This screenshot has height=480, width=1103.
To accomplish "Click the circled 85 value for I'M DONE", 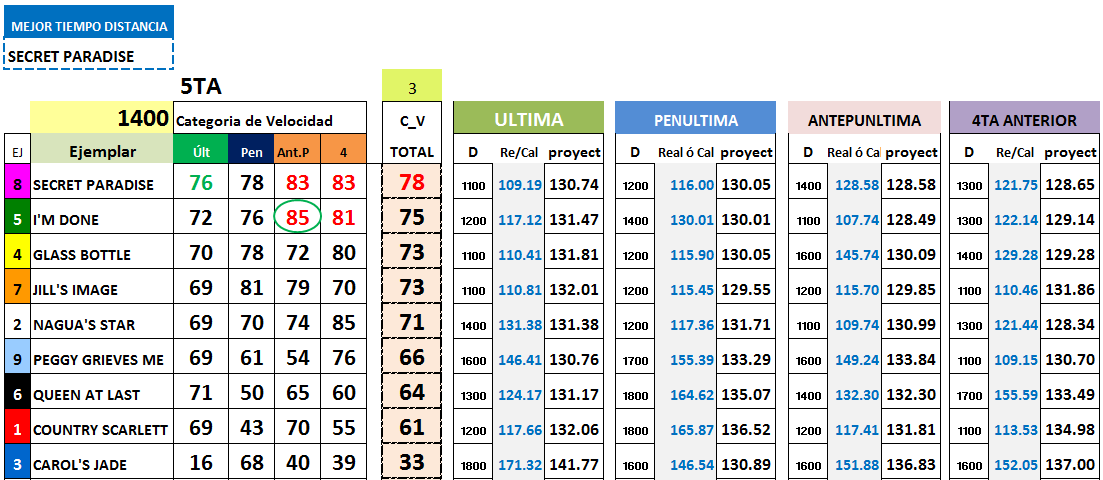I will [298, 218].
